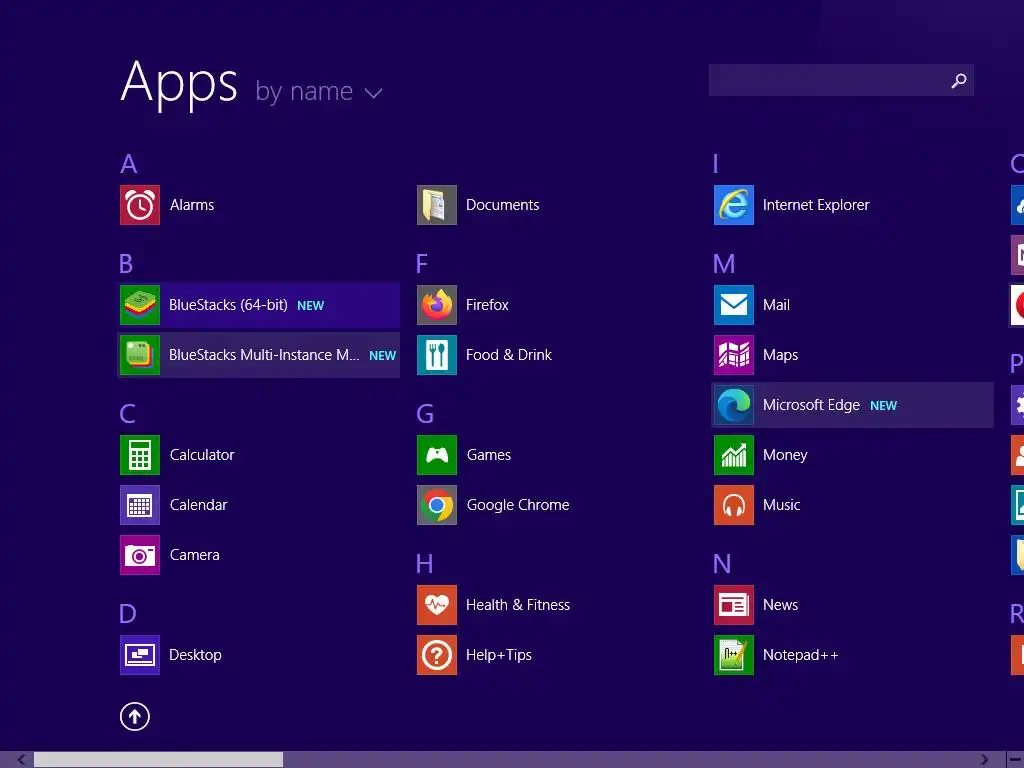Click the 'Firefox' label text

[487, 305]
